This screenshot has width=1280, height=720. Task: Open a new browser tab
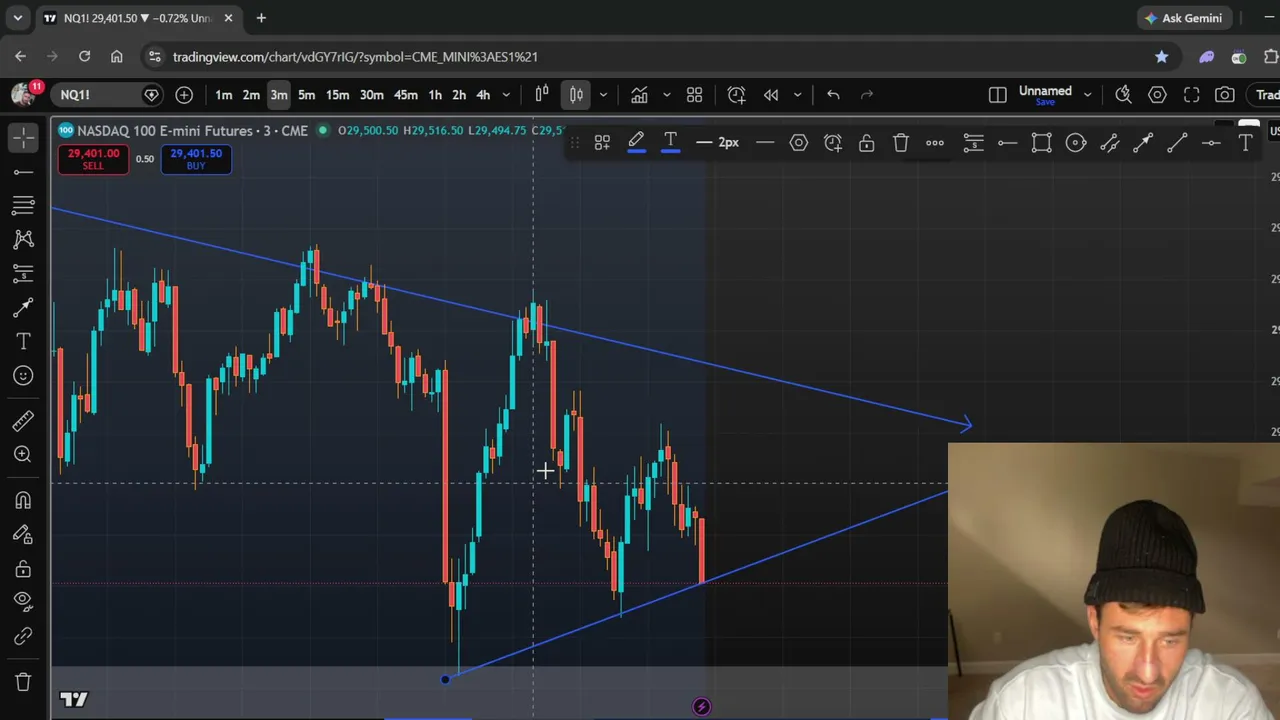pos(261,18)
